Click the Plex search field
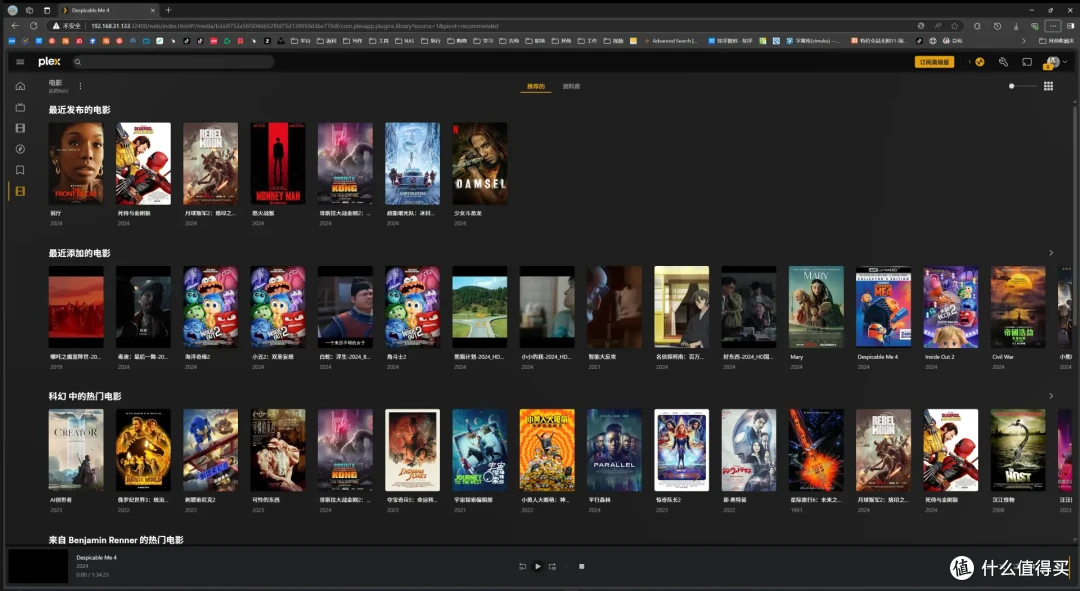This screenshot has height=591, width=1080. point(174,62)
